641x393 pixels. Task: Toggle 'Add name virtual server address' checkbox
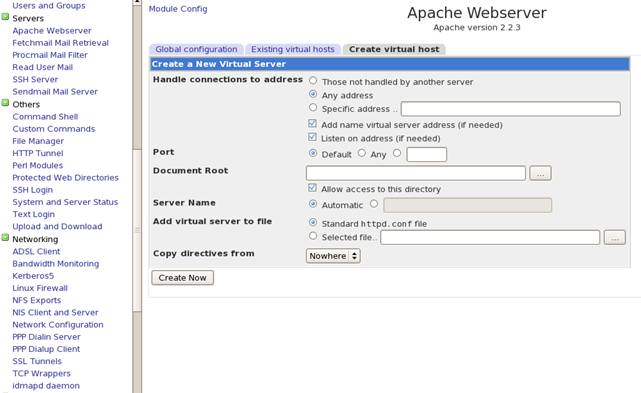[x=312, y=124]
